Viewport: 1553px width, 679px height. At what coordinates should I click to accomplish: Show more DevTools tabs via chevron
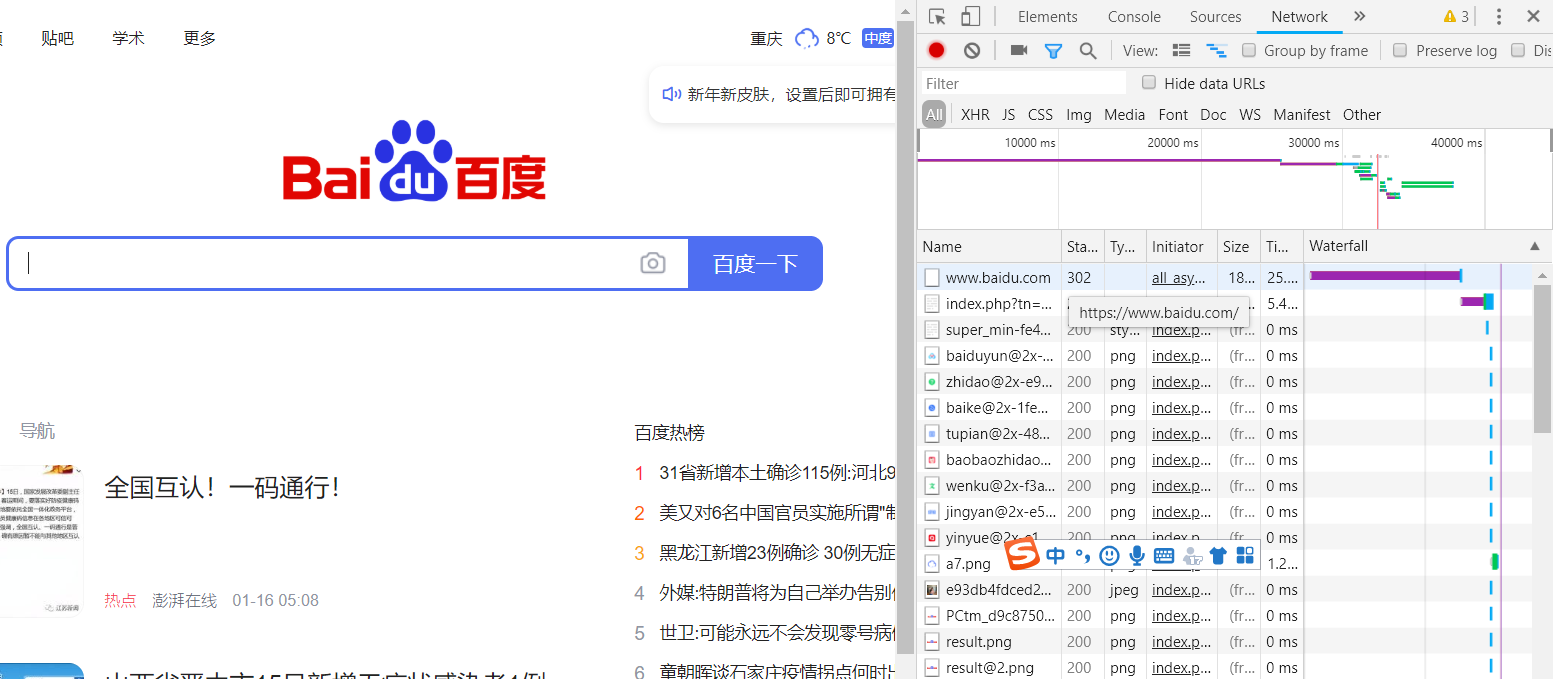[1359, 16]
